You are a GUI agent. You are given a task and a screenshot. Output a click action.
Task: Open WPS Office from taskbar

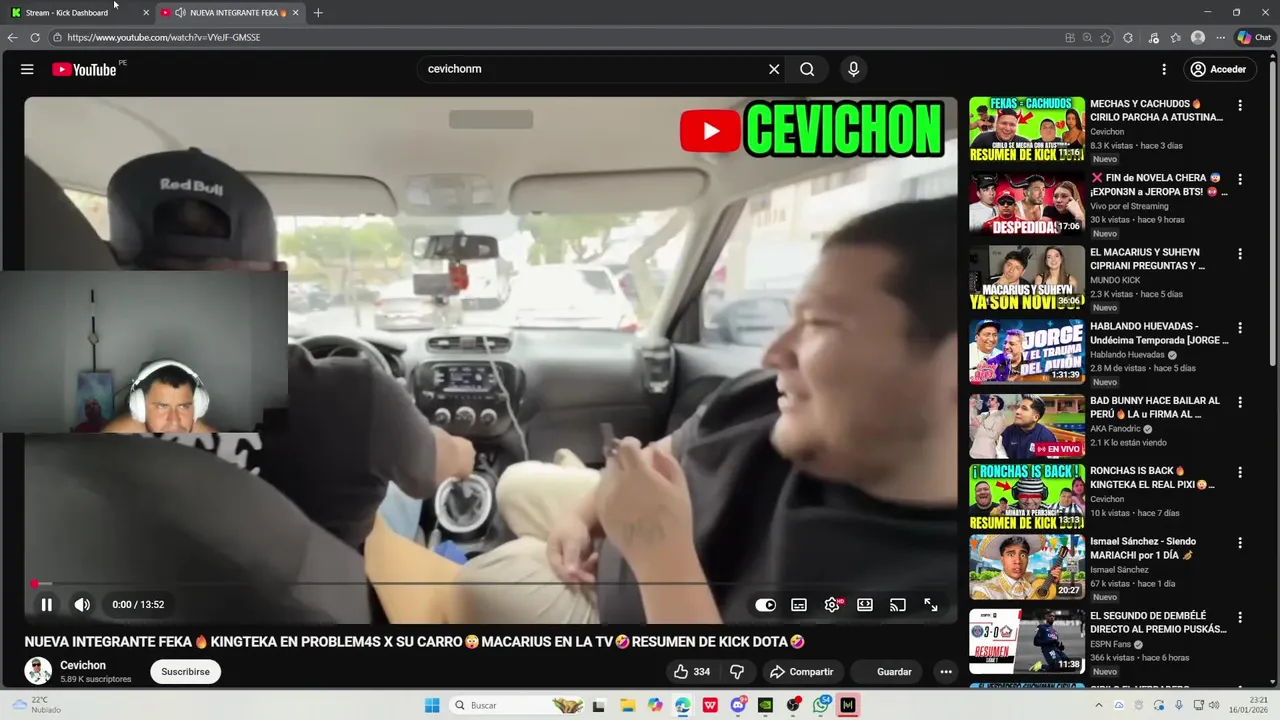click(x=710, y=705)
